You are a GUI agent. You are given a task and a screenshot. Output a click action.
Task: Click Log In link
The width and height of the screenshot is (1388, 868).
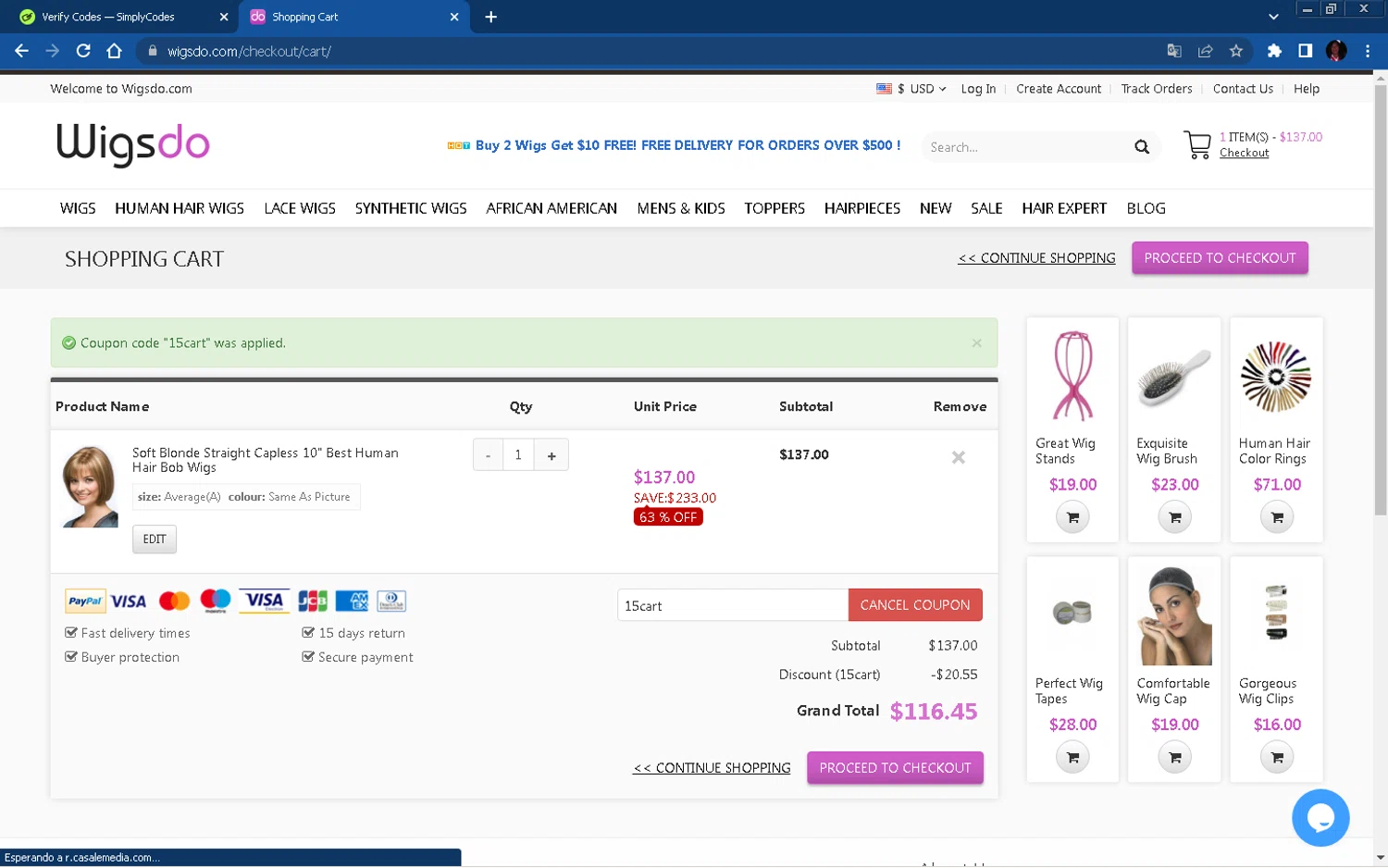(x=978, y=89)
